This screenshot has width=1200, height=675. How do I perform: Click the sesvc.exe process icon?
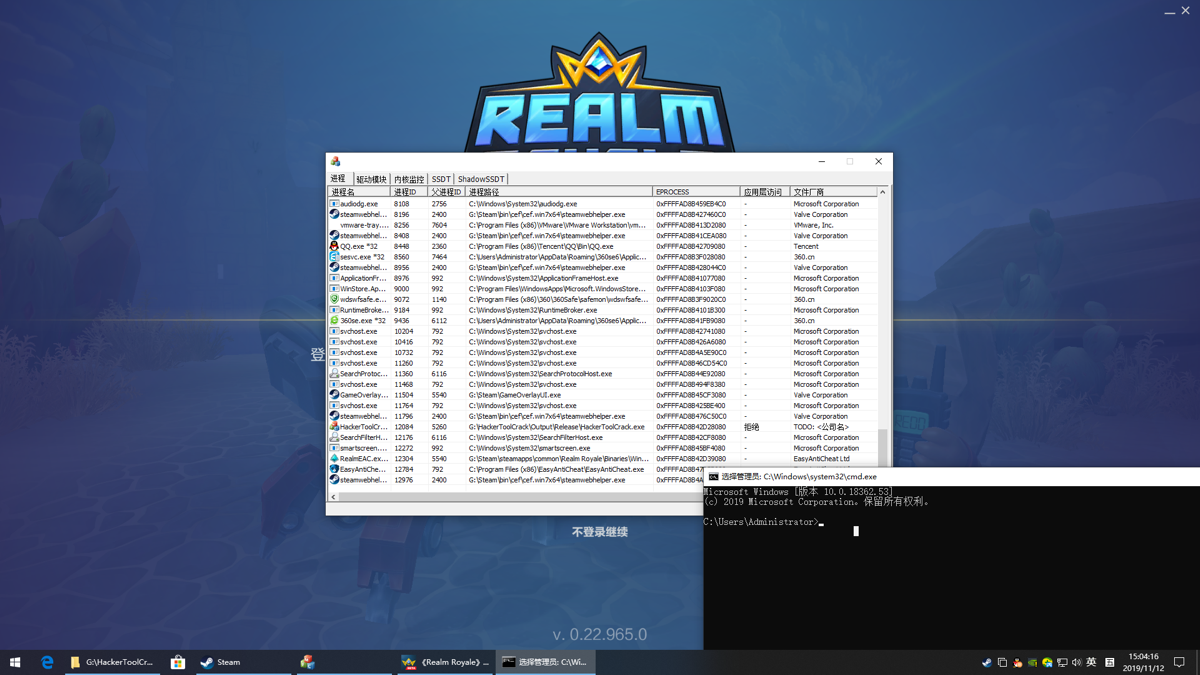(334, 257)
